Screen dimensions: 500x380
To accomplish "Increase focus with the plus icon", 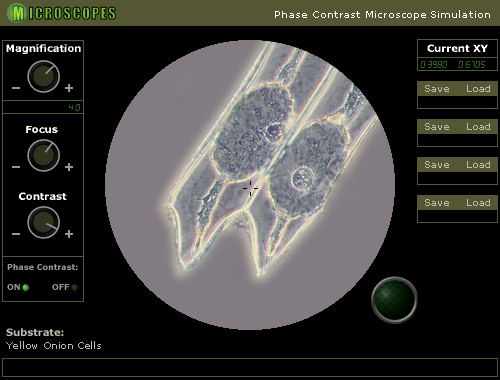I will click(x=69, y=167).
